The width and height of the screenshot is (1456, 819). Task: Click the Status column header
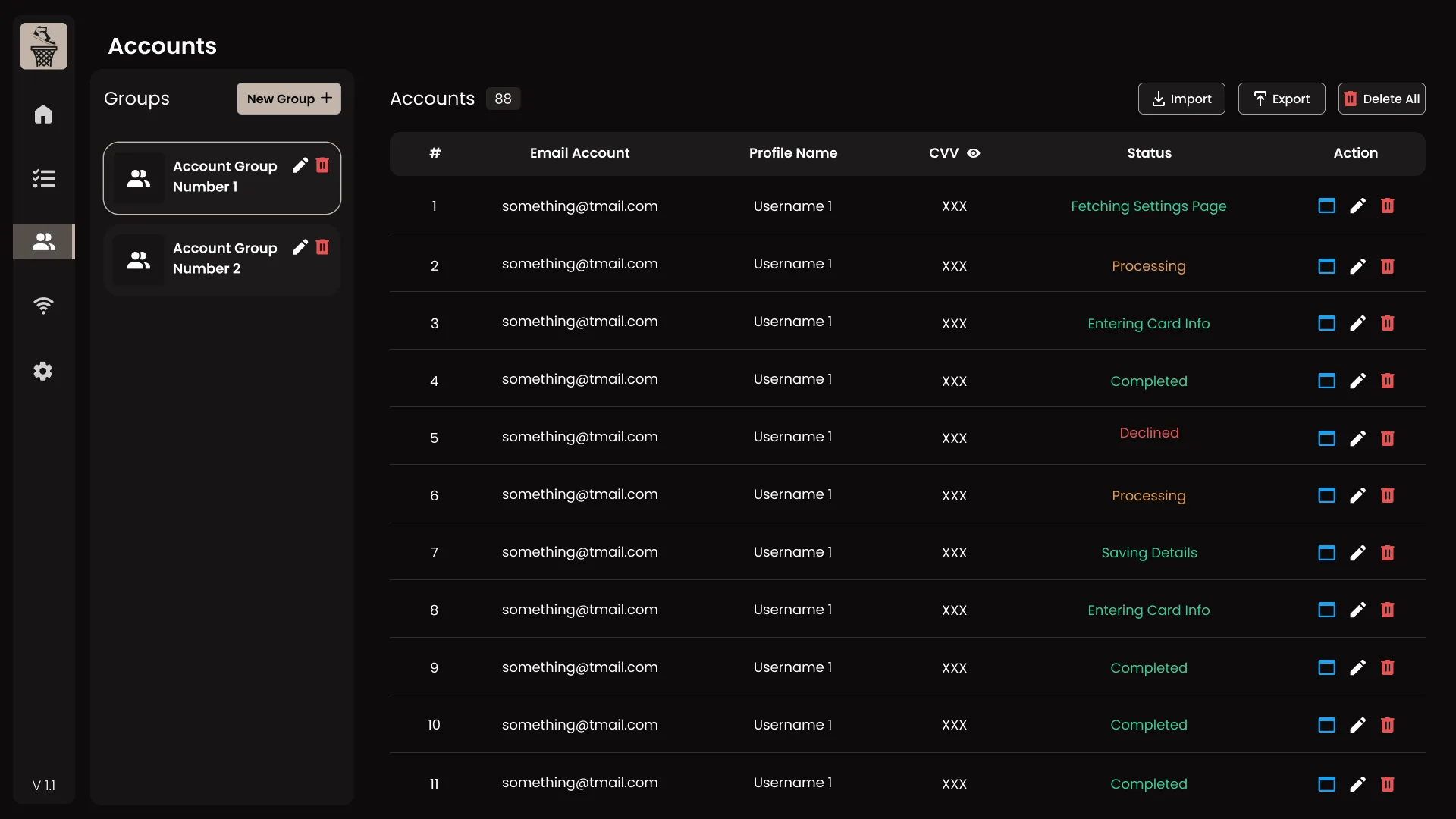tap(1149, 153)
